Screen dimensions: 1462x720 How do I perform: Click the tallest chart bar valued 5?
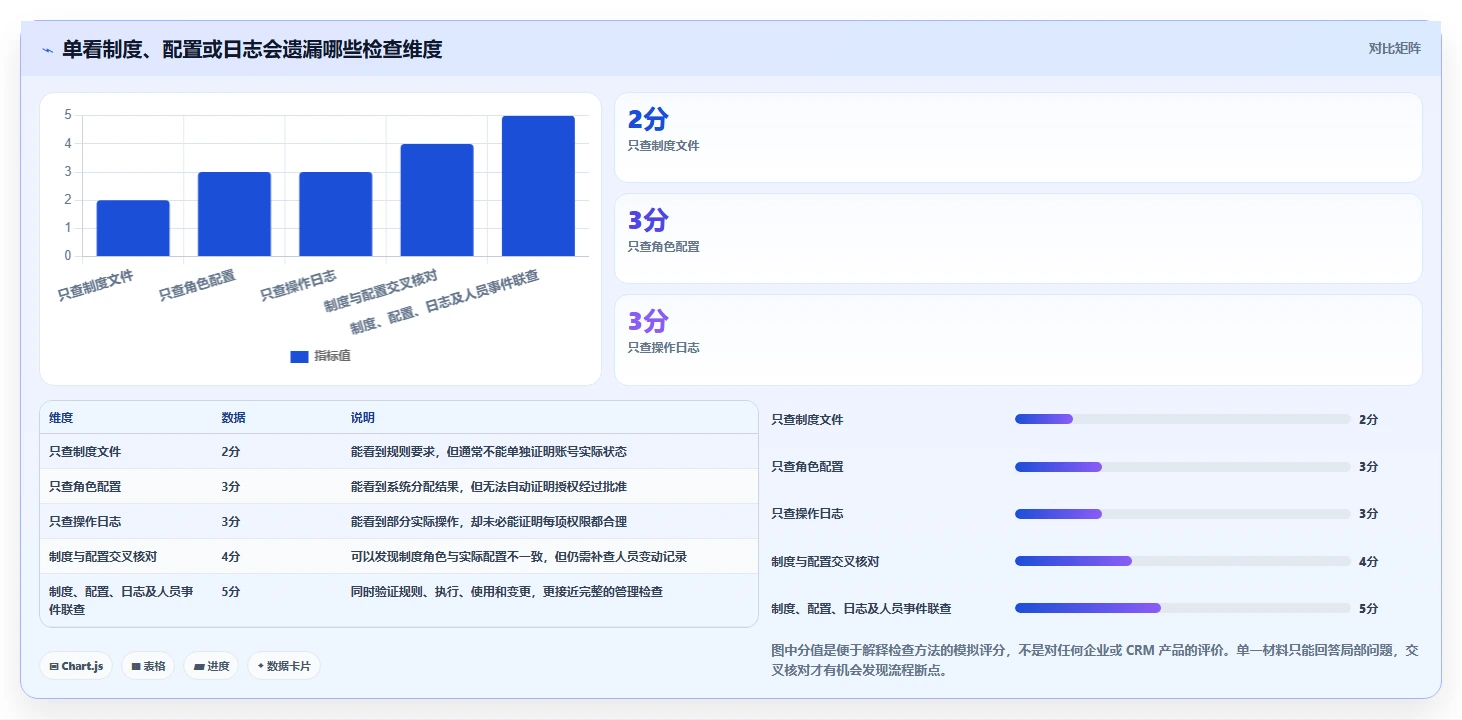click(538, 186)
